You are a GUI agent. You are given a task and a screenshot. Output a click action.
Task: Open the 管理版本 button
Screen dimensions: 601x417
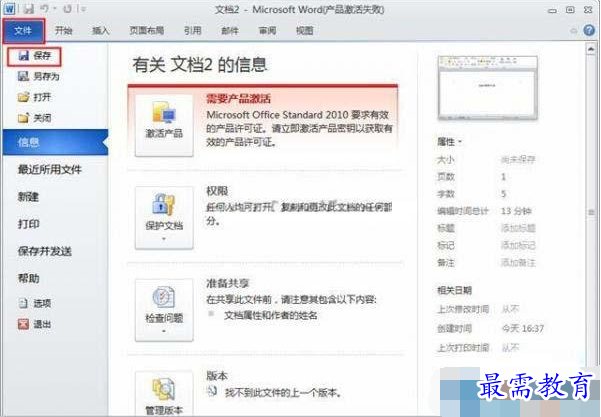pos(164,394)
